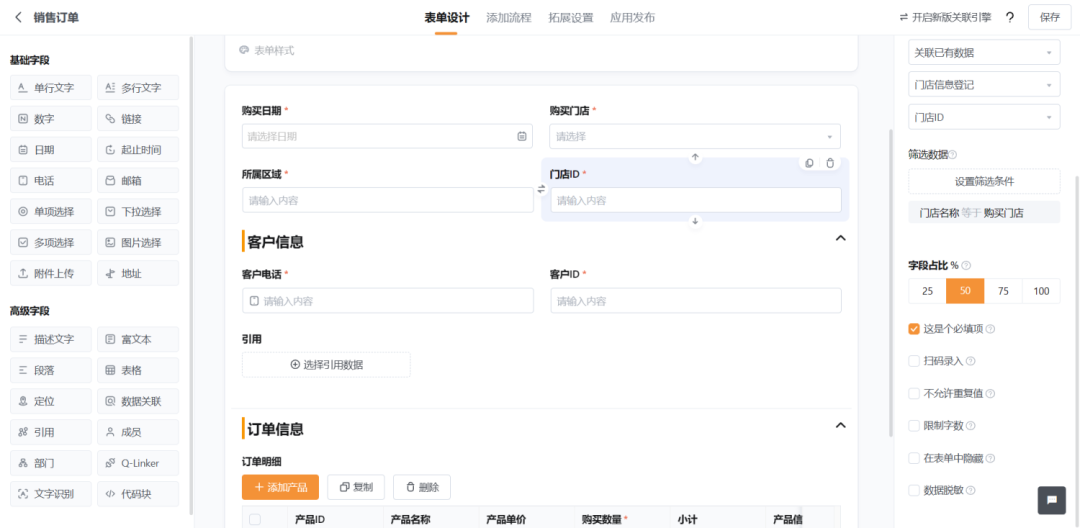This screenshot has width=1080, height=528.
Task: Click the 保存 button
Action: [1050, 18]
